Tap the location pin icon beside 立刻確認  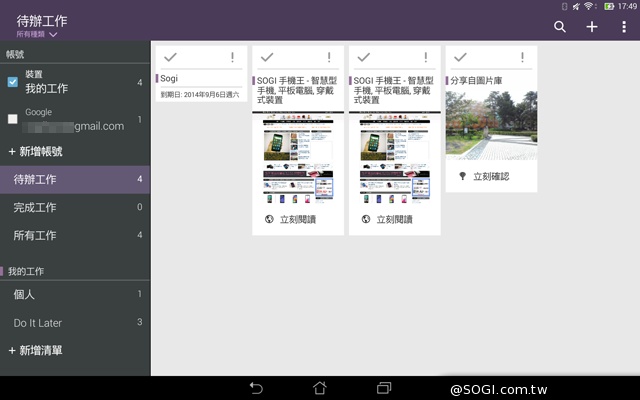click(x=462, y=176)
